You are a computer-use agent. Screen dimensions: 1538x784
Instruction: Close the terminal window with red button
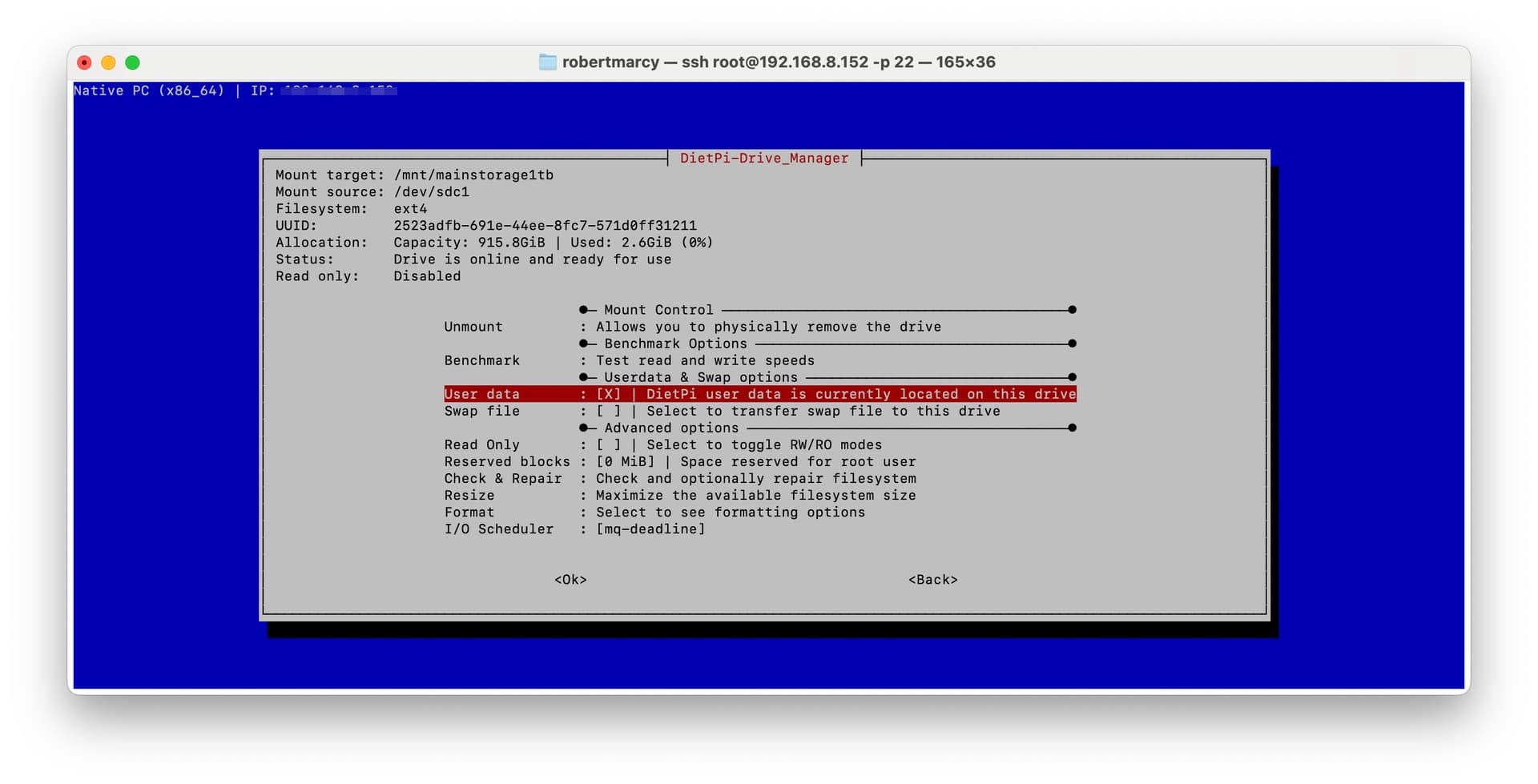(x=85, y=62)
